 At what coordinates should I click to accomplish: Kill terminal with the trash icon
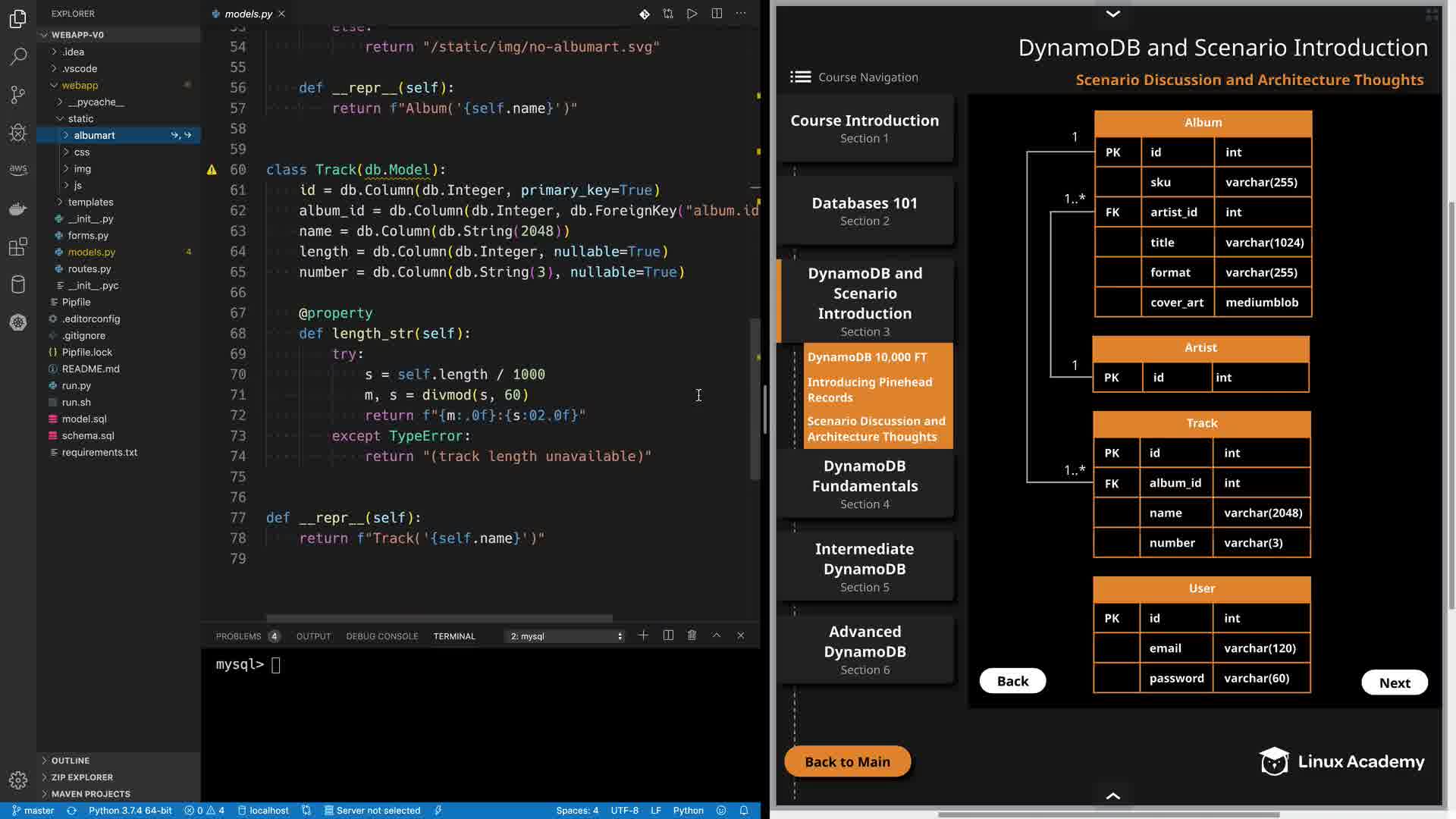(x=692, y=635)
